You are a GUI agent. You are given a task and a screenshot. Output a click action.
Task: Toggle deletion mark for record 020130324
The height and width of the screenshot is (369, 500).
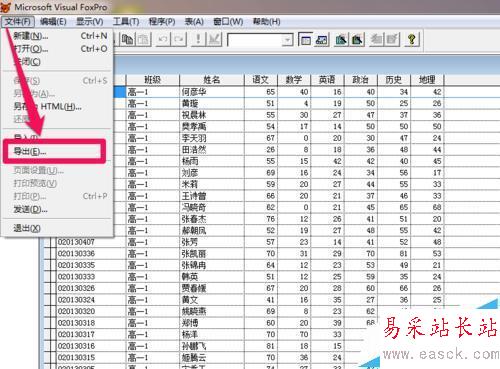pos(53,300)
